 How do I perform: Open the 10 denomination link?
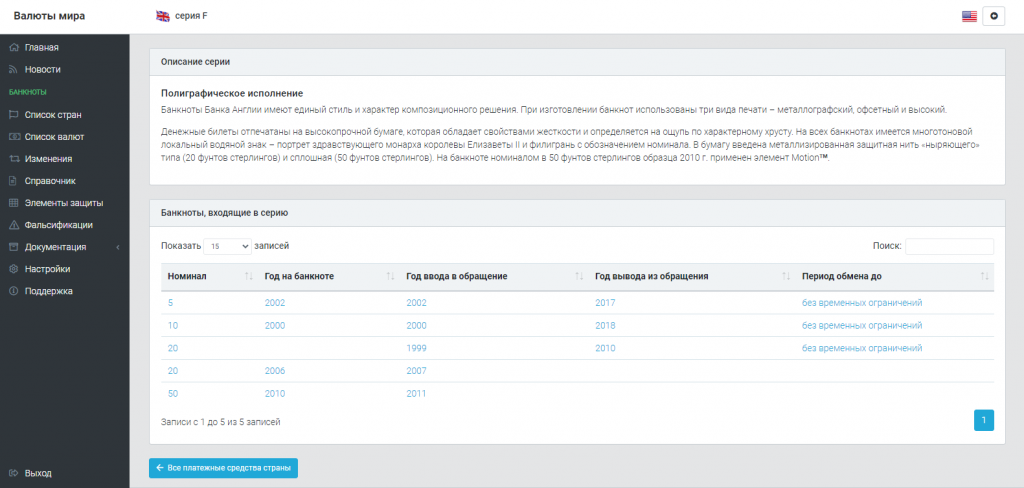pyautogui.click(x=173, y=325)
